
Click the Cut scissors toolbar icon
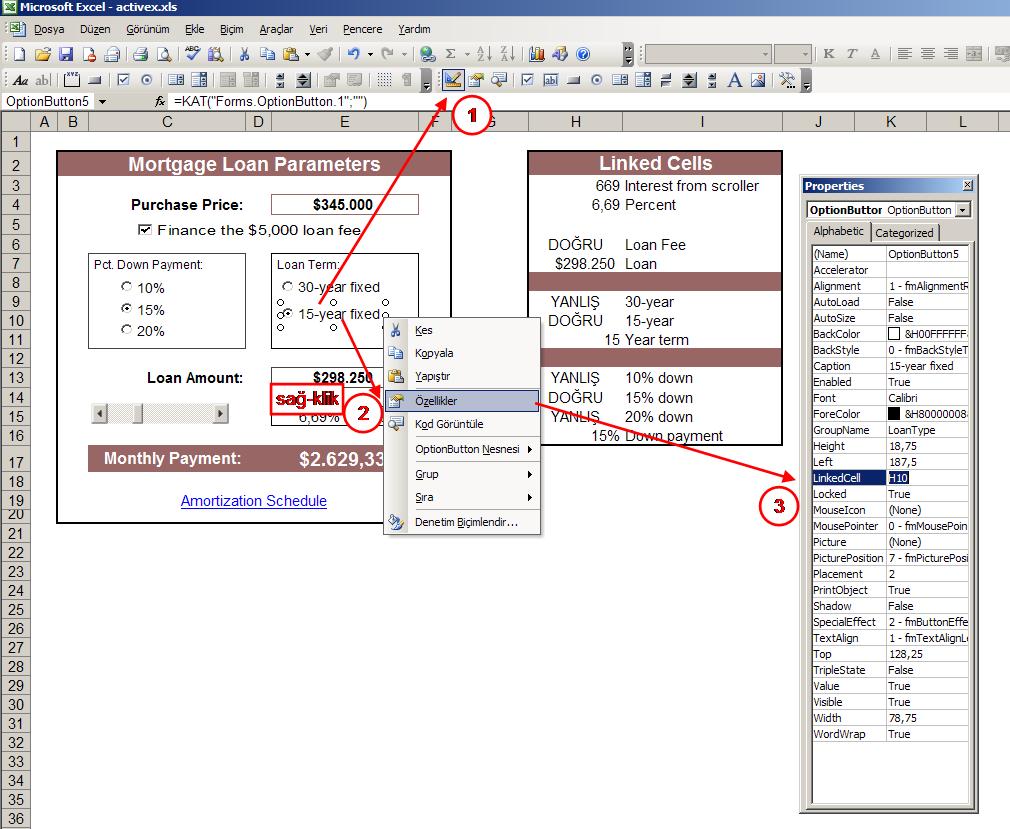pyautogui.click(x=243, y=54)
